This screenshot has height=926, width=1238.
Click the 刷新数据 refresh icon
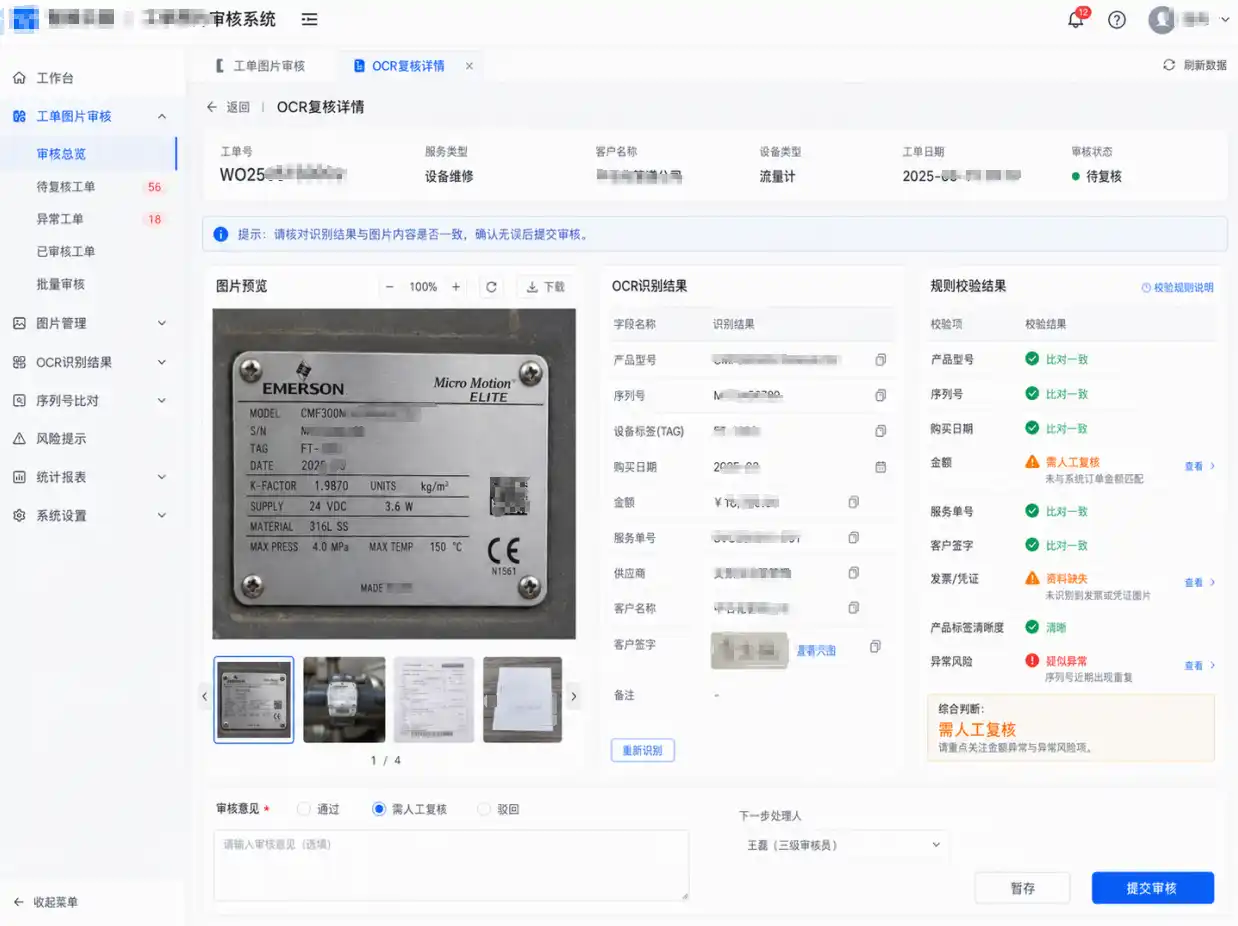(x=1168, y=65)
